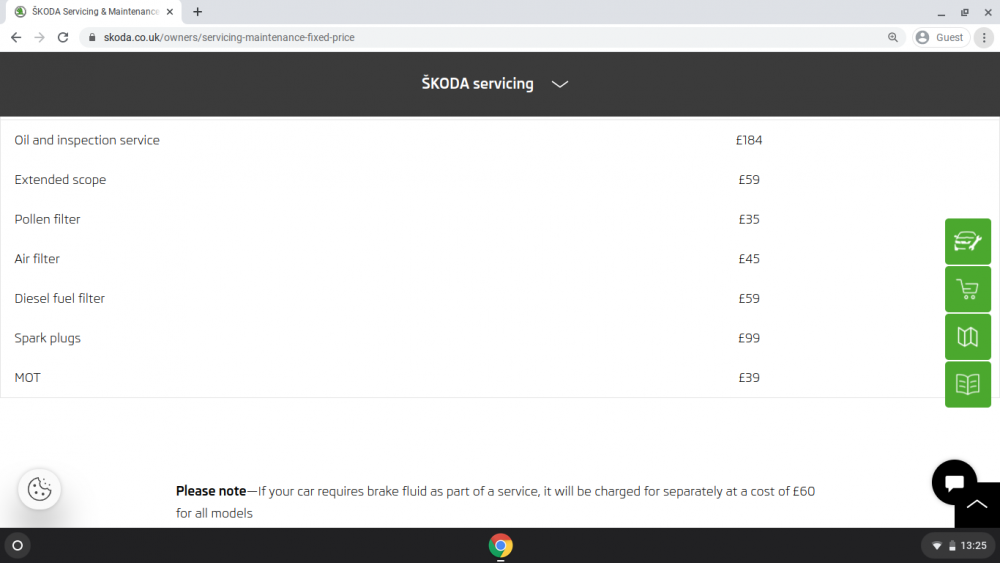Select the Air filter label
The height and width of the screenshot is (563, 1000).
[x=37, y=259]
